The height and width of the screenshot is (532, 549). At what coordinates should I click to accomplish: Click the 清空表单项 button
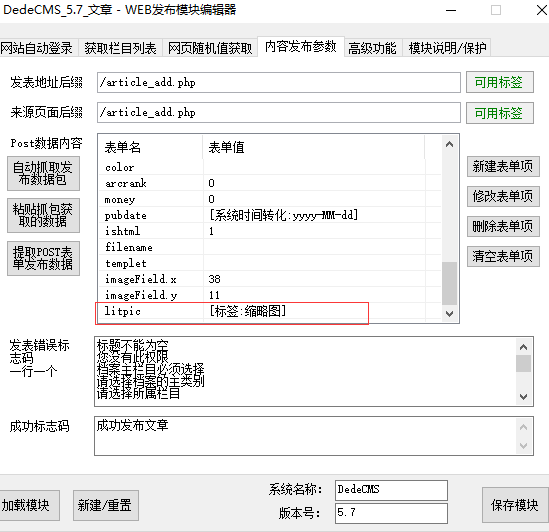point(503,257)
